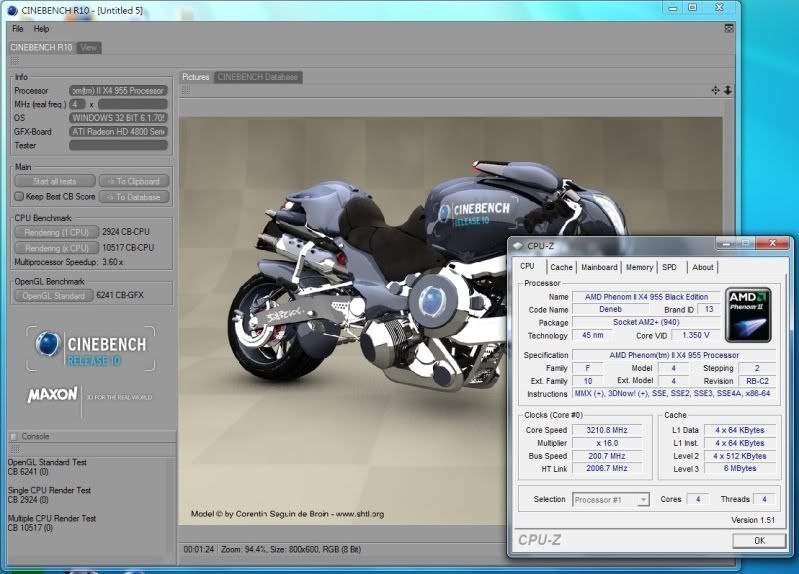
Task: Select the CINEBENCH R10 tab
Action: tap(41, 47)
